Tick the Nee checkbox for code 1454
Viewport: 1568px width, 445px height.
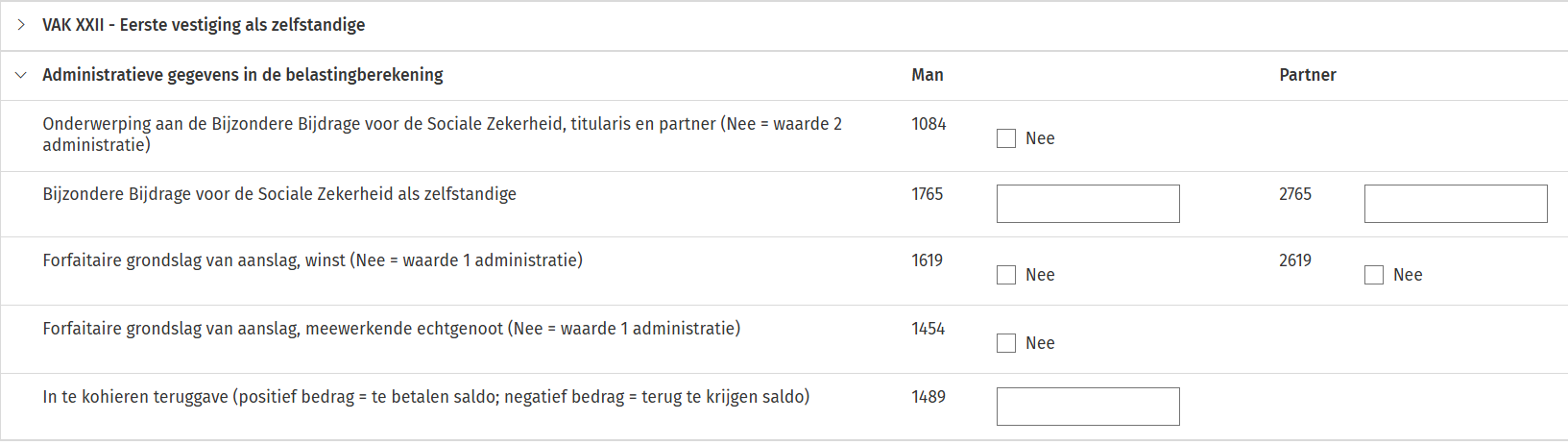click(1006, 343)
